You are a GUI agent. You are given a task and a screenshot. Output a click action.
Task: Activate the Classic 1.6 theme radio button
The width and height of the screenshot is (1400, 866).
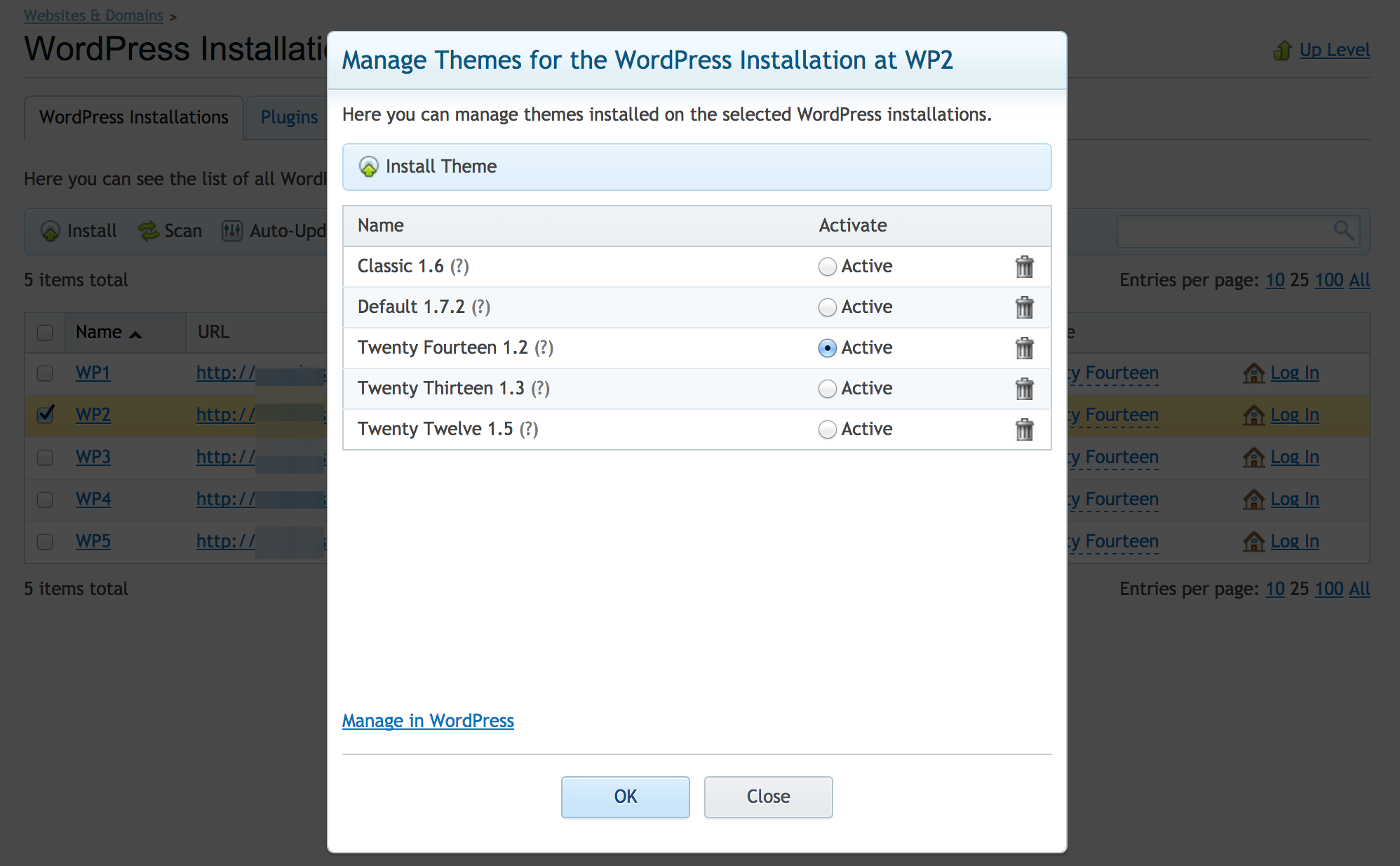coord(828,267)
